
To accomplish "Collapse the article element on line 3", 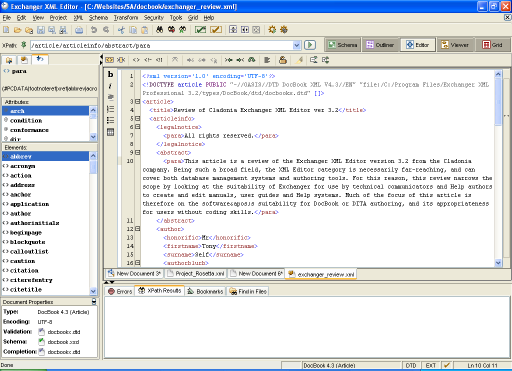I will pos(137,101).
